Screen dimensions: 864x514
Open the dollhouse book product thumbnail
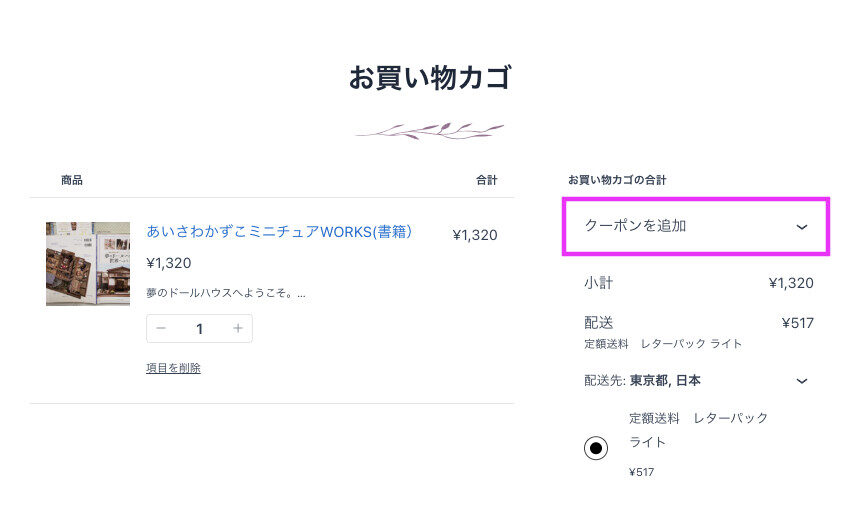88,264
